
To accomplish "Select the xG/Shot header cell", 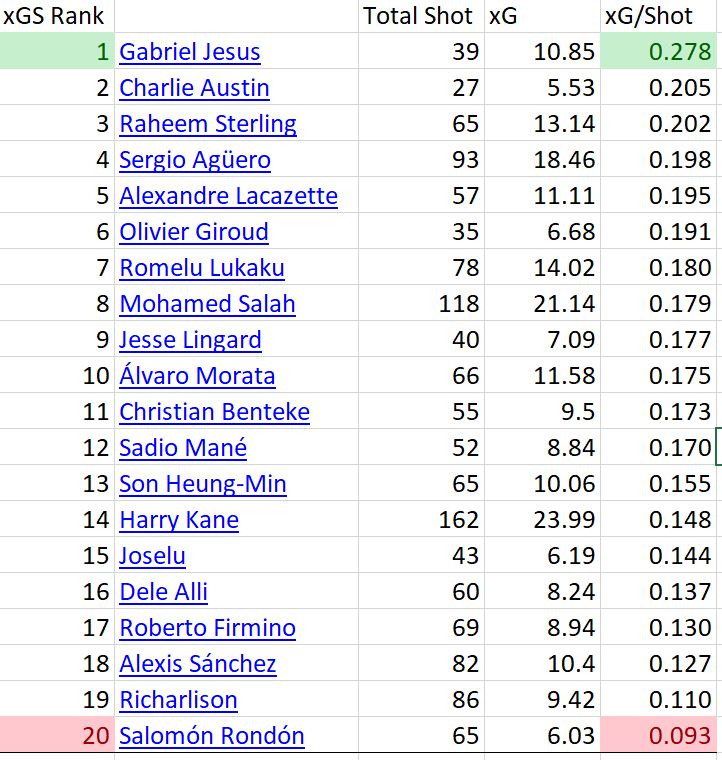I will click(x=658, y=16).
